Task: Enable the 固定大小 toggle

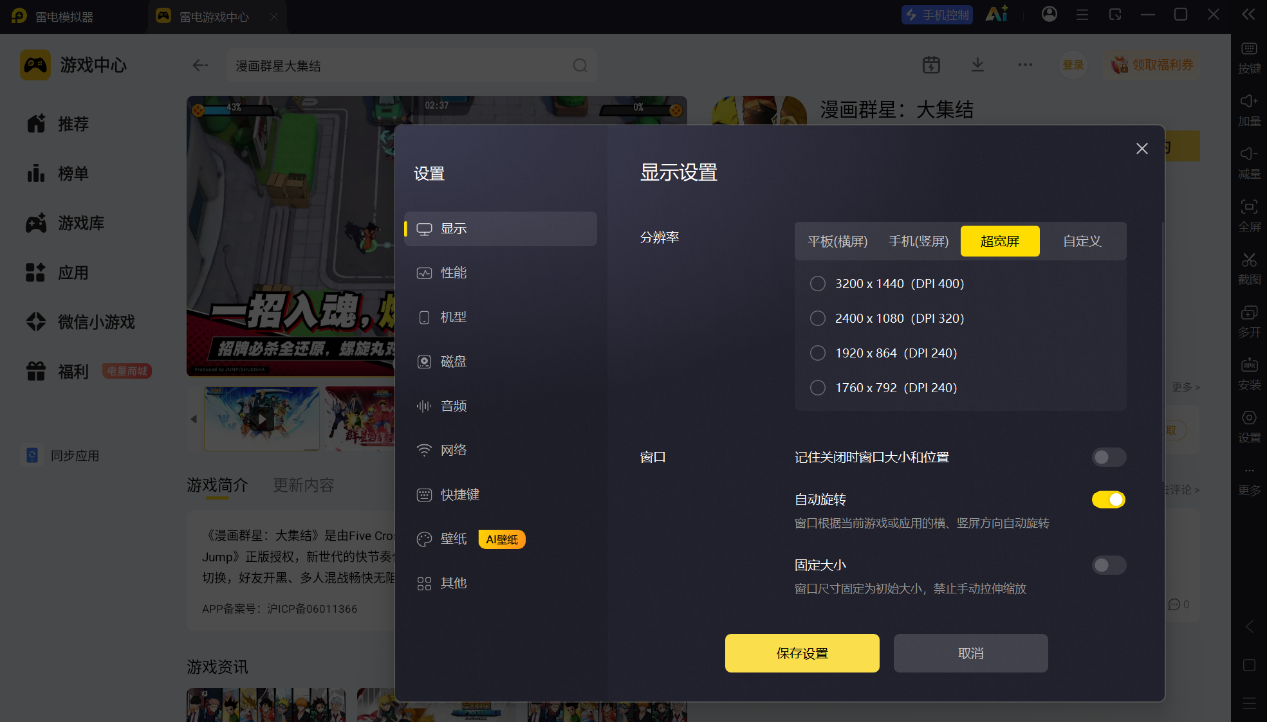Action: pyautogui.click(x=1109, y=565)
